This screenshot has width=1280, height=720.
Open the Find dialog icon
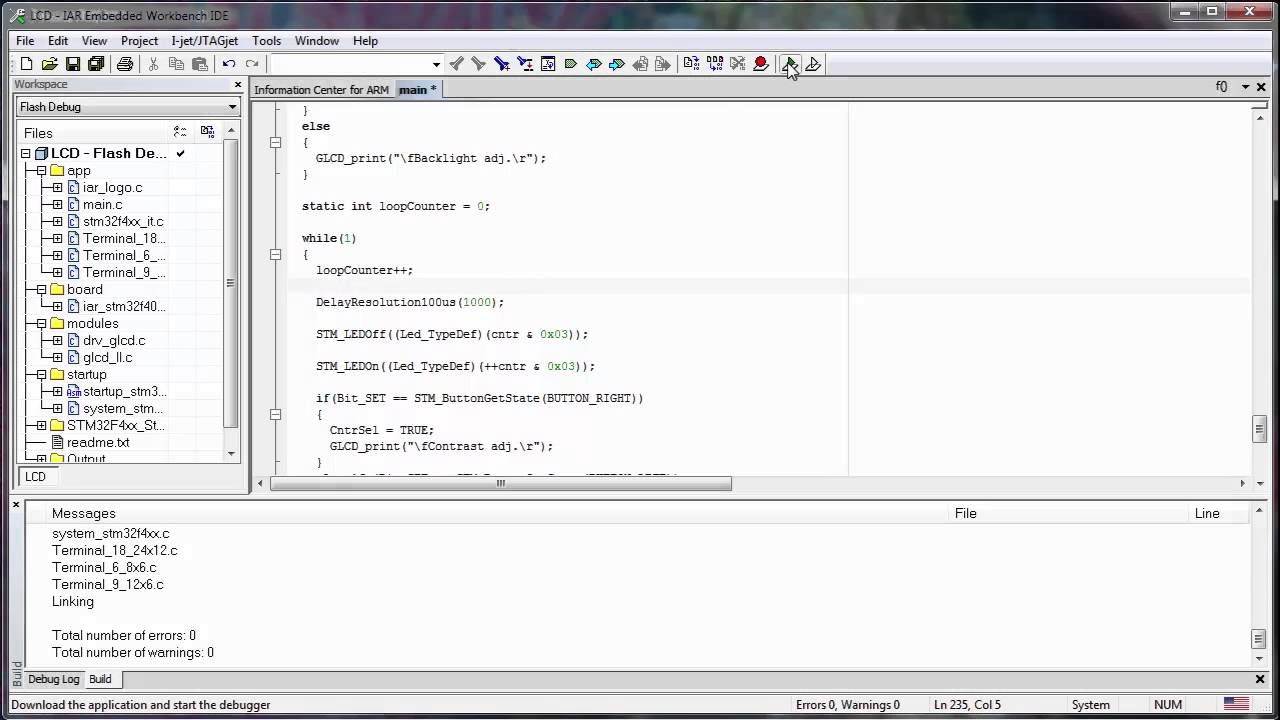pos(502,64)
